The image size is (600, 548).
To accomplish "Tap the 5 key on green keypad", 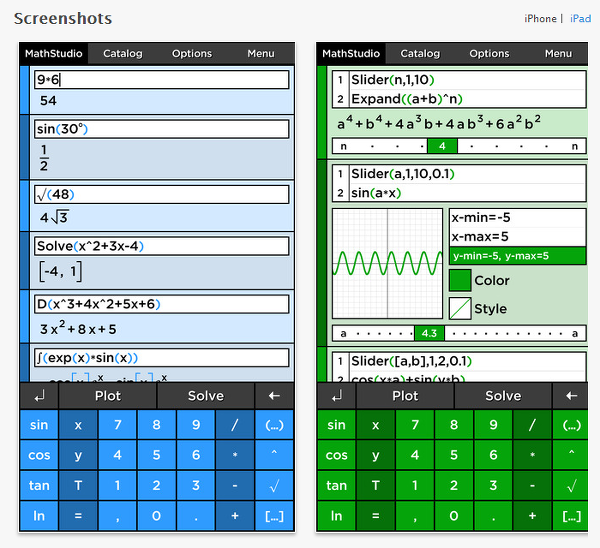I will pyautogui.click(x=454, y=455).
